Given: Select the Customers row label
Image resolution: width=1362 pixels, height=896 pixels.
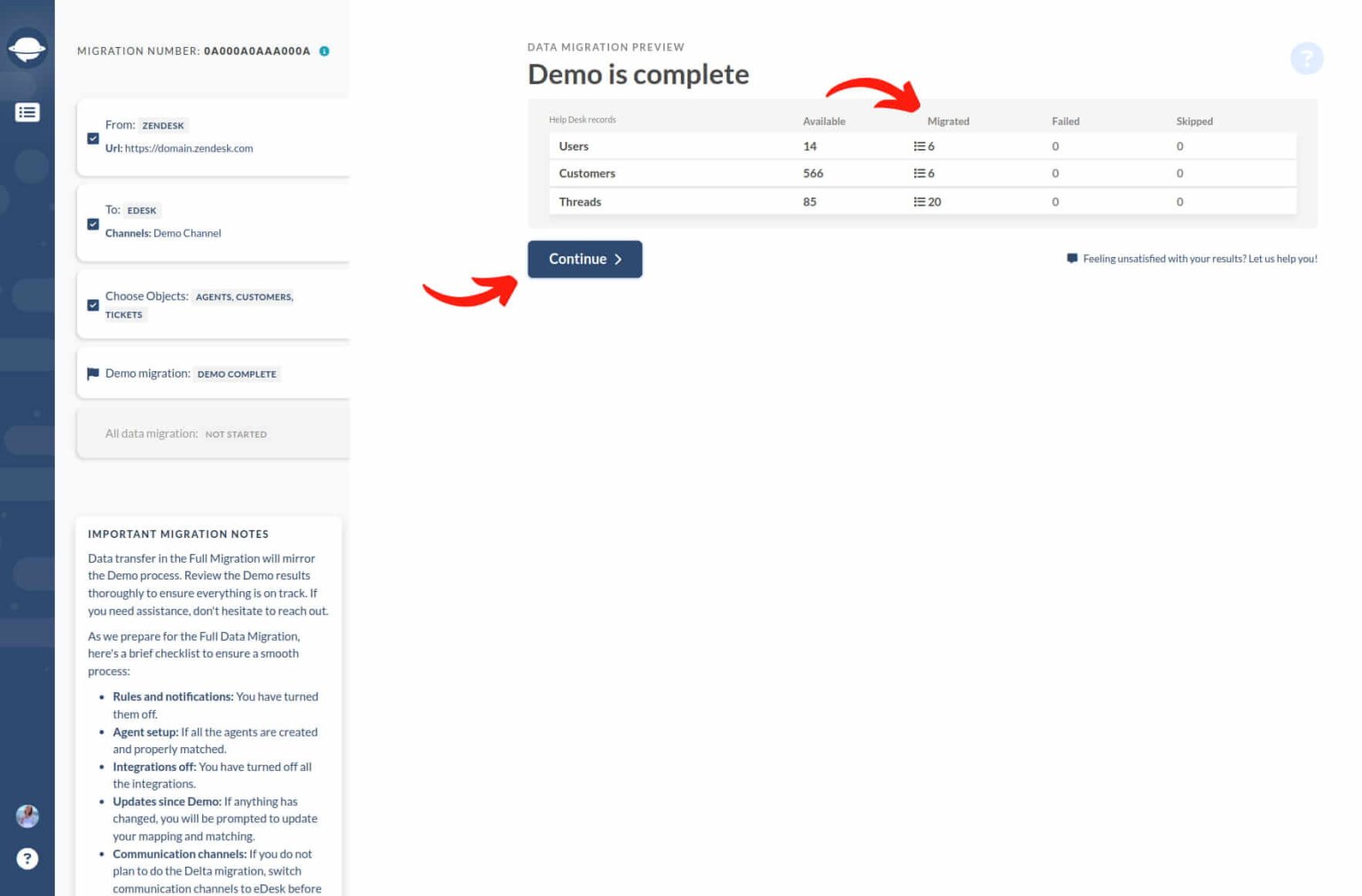Looking at the screenshot, I should coord(587,174).
